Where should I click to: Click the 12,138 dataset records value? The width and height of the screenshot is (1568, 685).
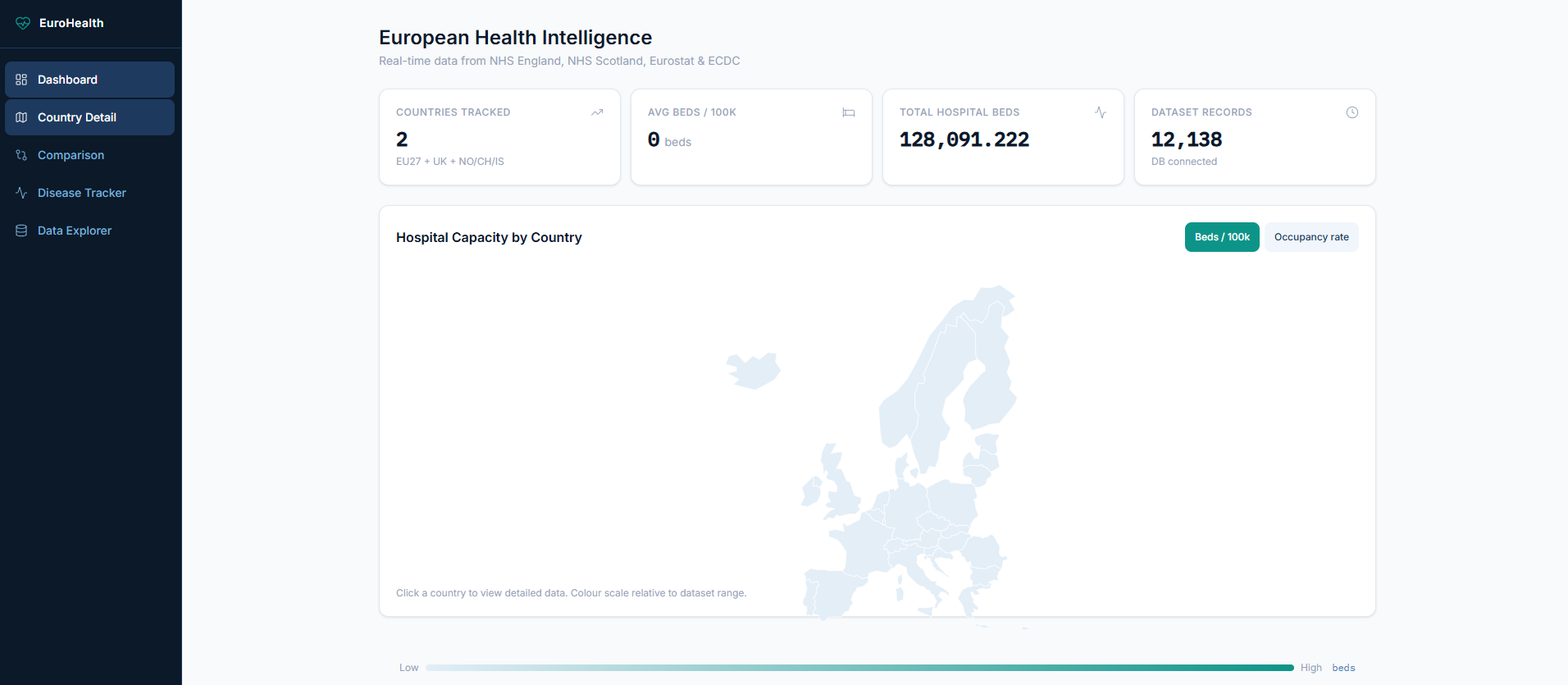click(x=1187, y=139)
